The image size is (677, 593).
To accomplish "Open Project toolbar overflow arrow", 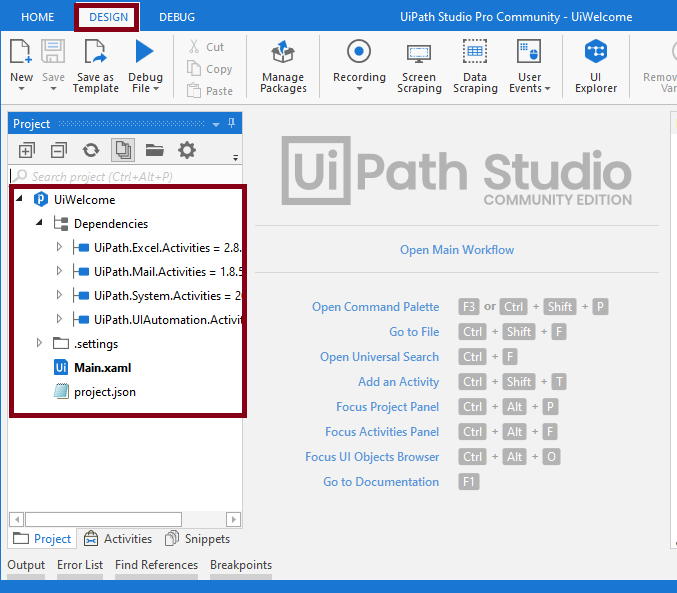I will point(236,158).
